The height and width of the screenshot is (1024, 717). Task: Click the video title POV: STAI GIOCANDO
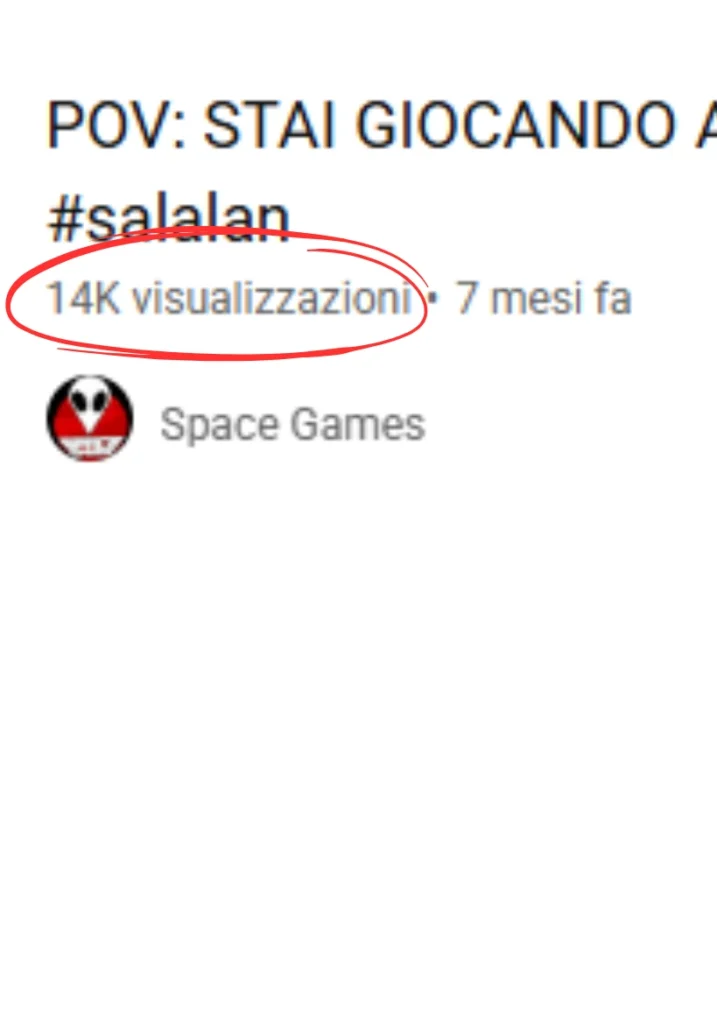381,124
